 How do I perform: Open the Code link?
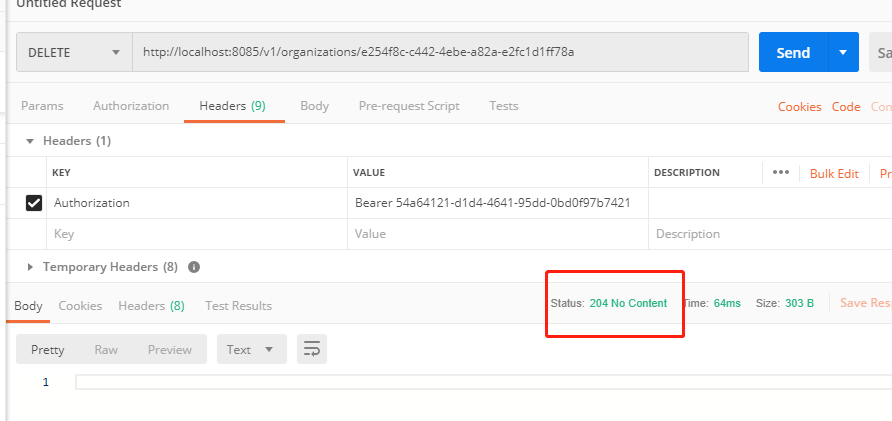(846, 107)
